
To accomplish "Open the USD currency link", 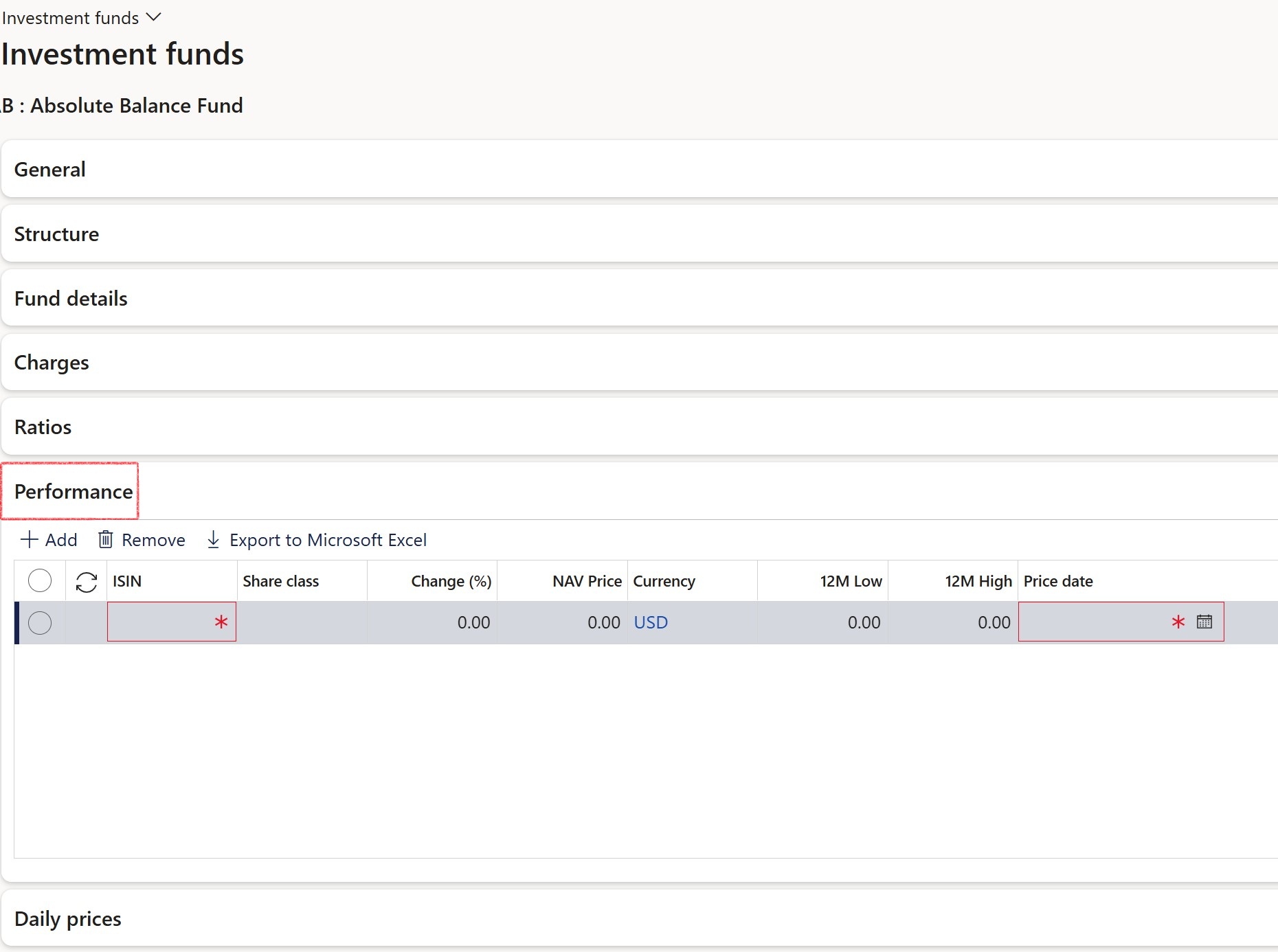I will [x=651, y=622].
